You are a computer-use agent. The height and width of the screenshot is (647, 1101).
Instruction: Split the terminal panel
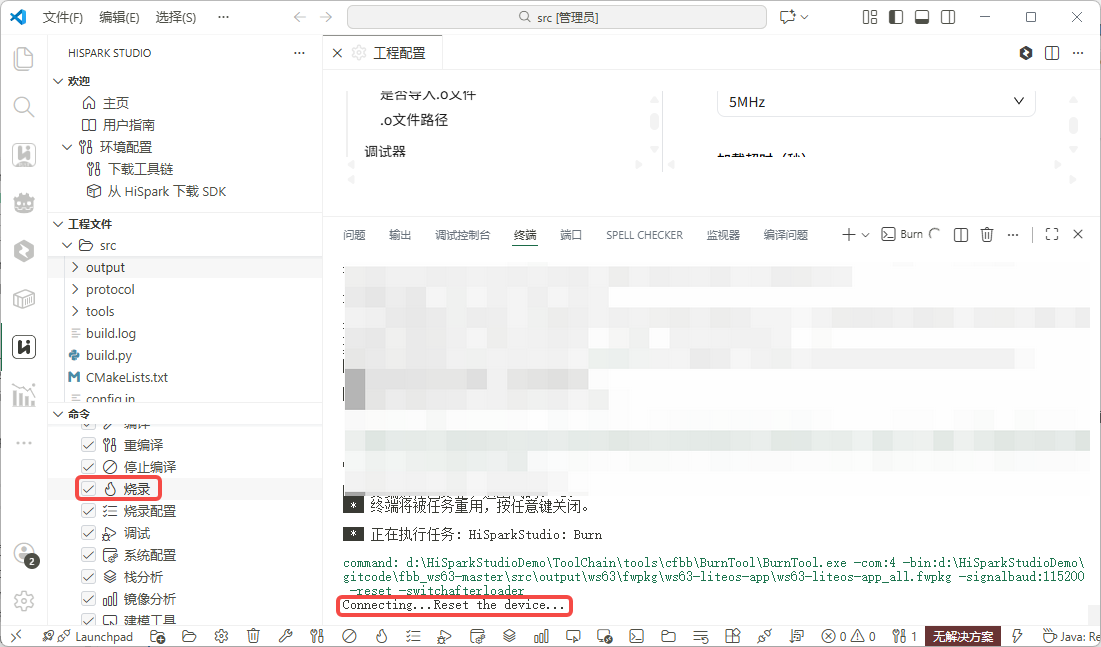pos(961,235)
